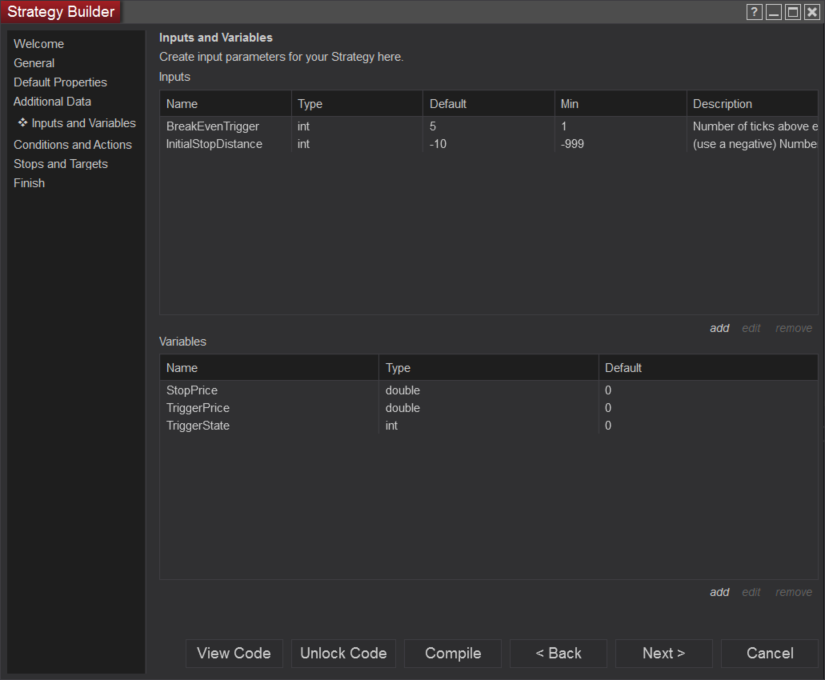Click the Strategy Builder title label
Image resolution: width=825 pixels, height=680 pixels.
point(61,12)
